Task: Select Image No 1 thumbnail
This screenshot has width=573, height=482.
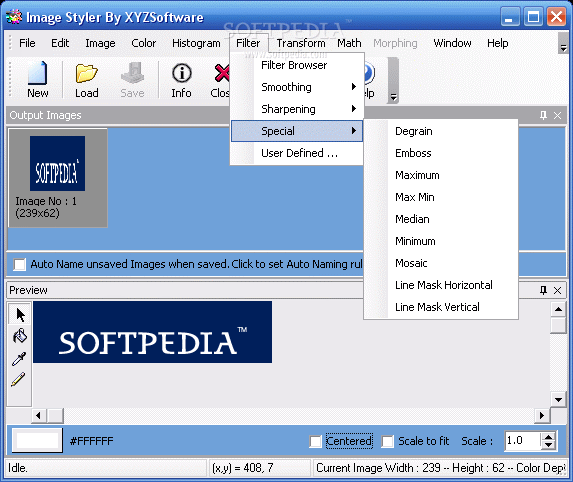Action: pos(58,178)
